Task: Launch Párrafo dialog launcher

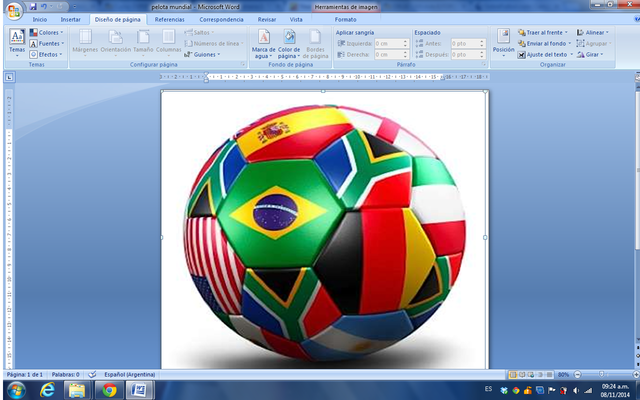Action: 484,64
